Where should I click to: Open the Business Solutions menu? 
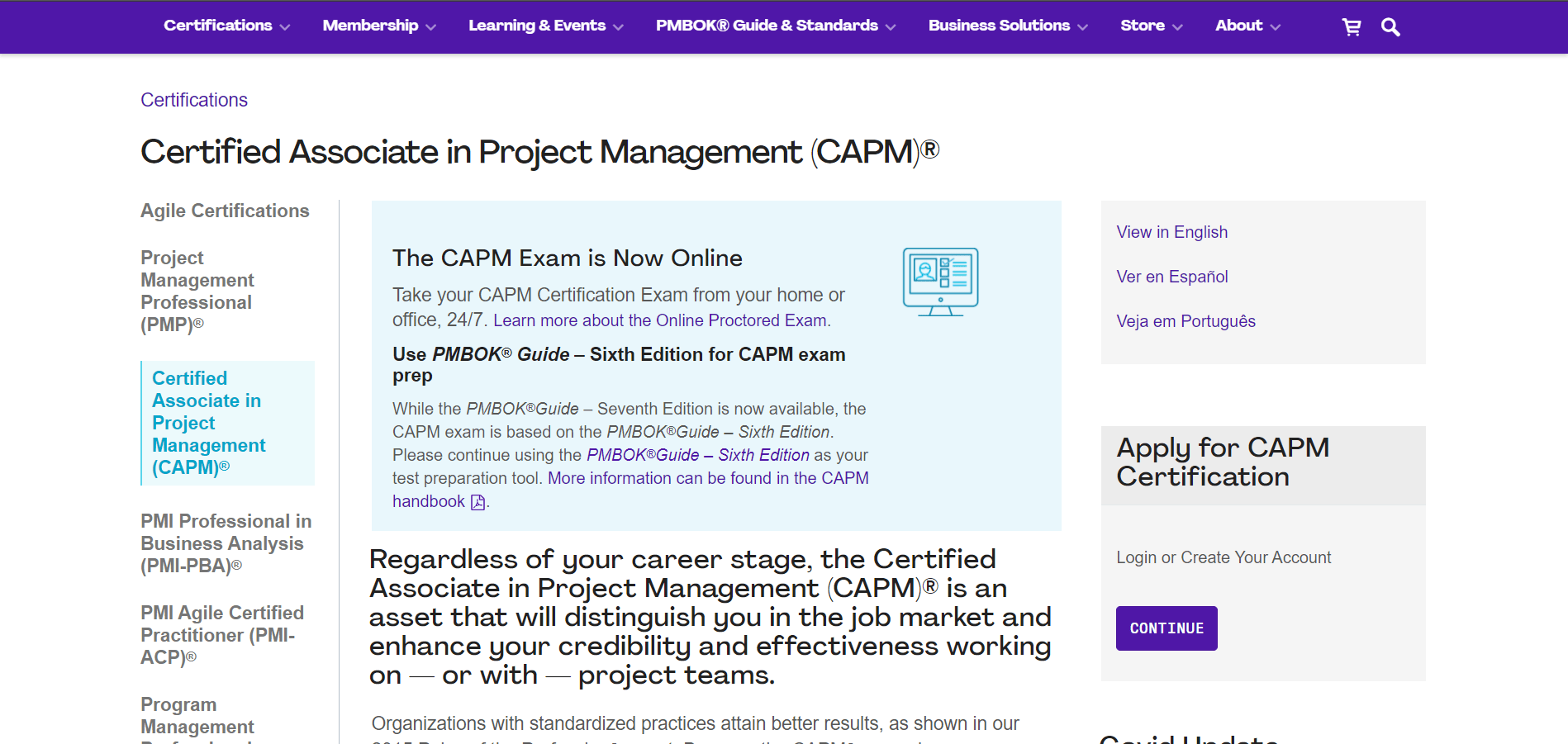pos(999,26)
